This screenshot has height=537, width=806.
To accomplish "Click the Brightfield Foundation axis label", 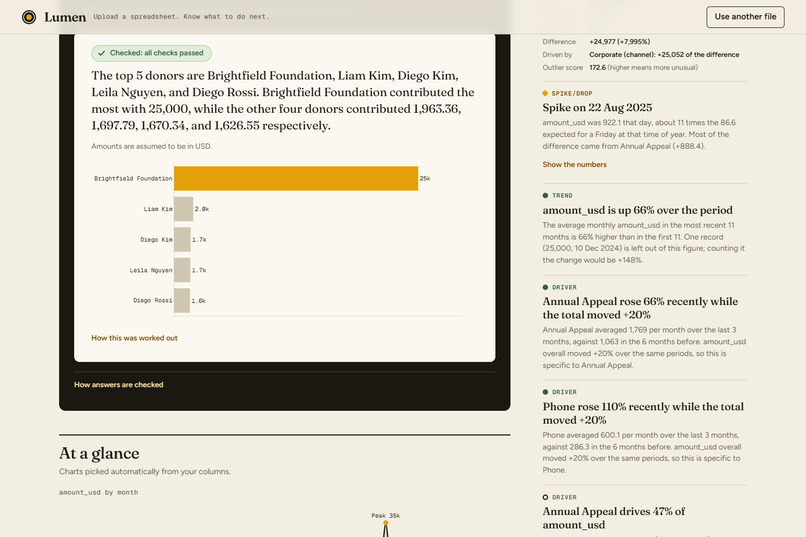I will click(x=133, y=178).
